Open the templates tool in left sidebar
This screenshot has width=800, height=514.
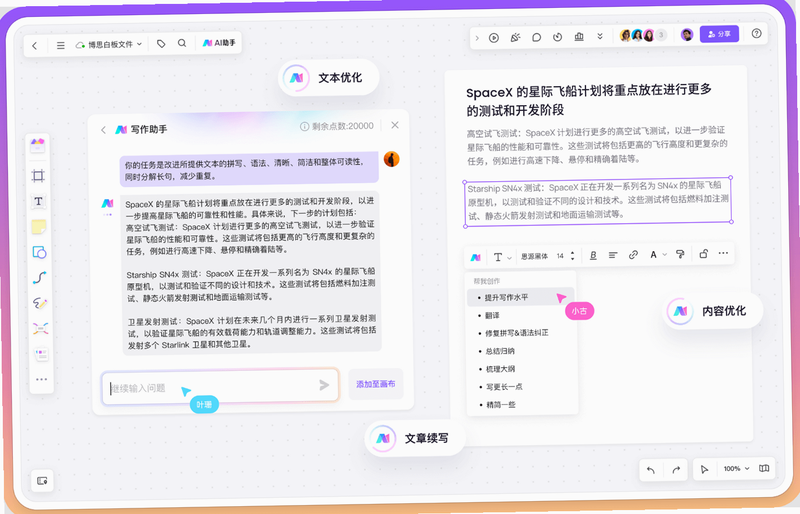pyautogui.click(x=38, y=146)
